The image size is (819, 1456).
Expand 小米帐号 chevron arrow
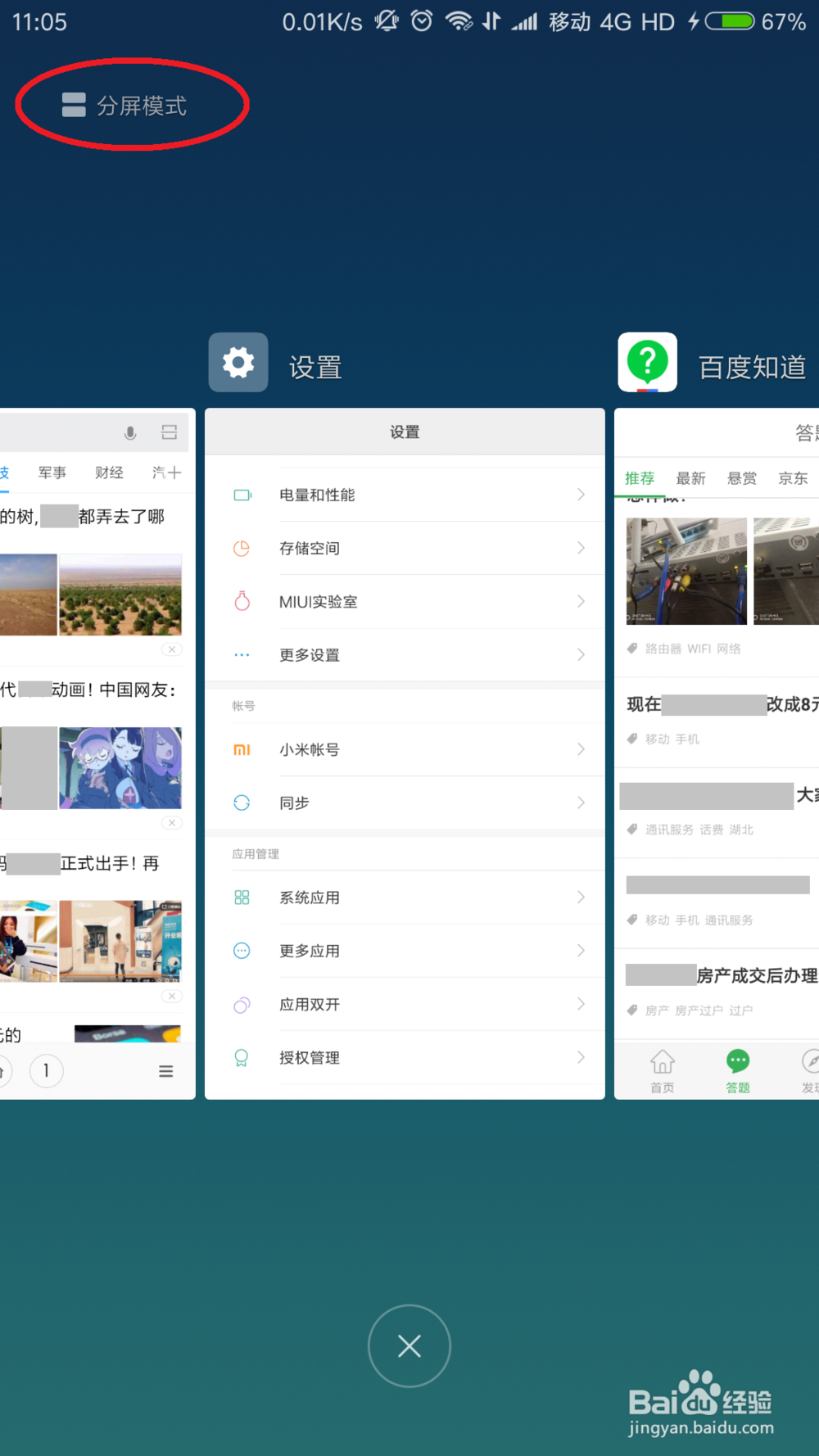[581, 749]
